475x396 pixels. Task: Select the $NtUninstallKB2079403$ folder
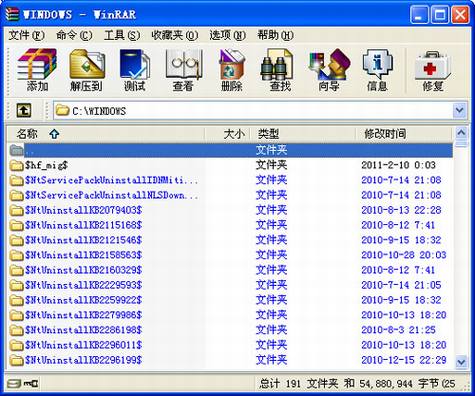click(x=230, y=210)
